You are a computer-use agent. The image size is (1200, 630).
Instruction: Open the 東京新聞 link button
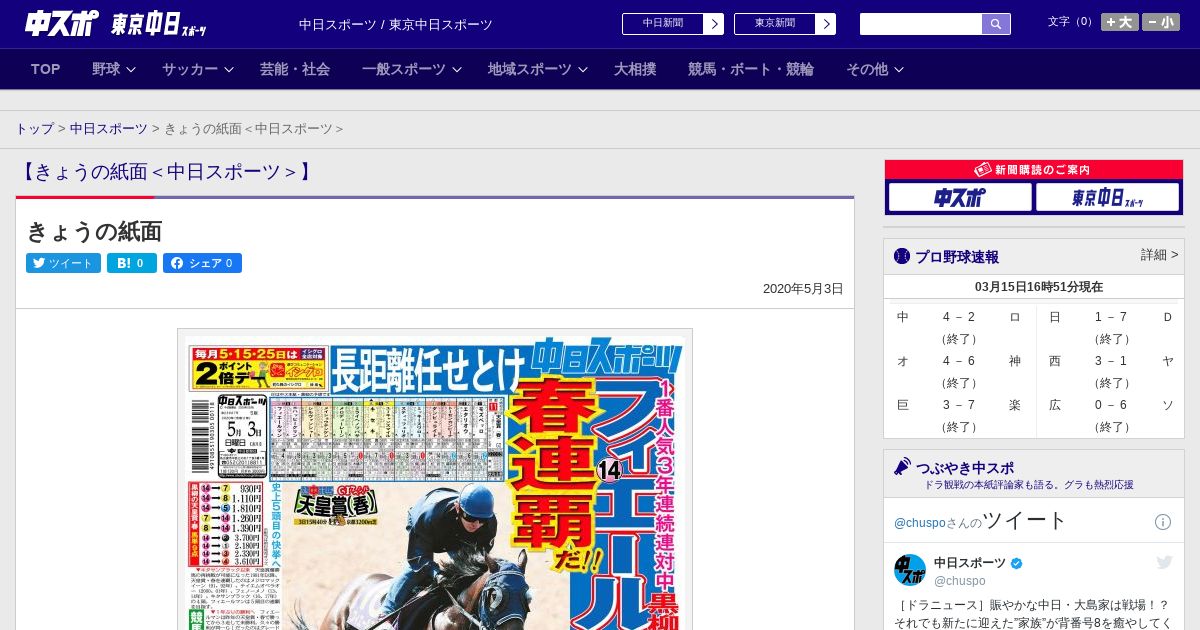click(775, 24)
